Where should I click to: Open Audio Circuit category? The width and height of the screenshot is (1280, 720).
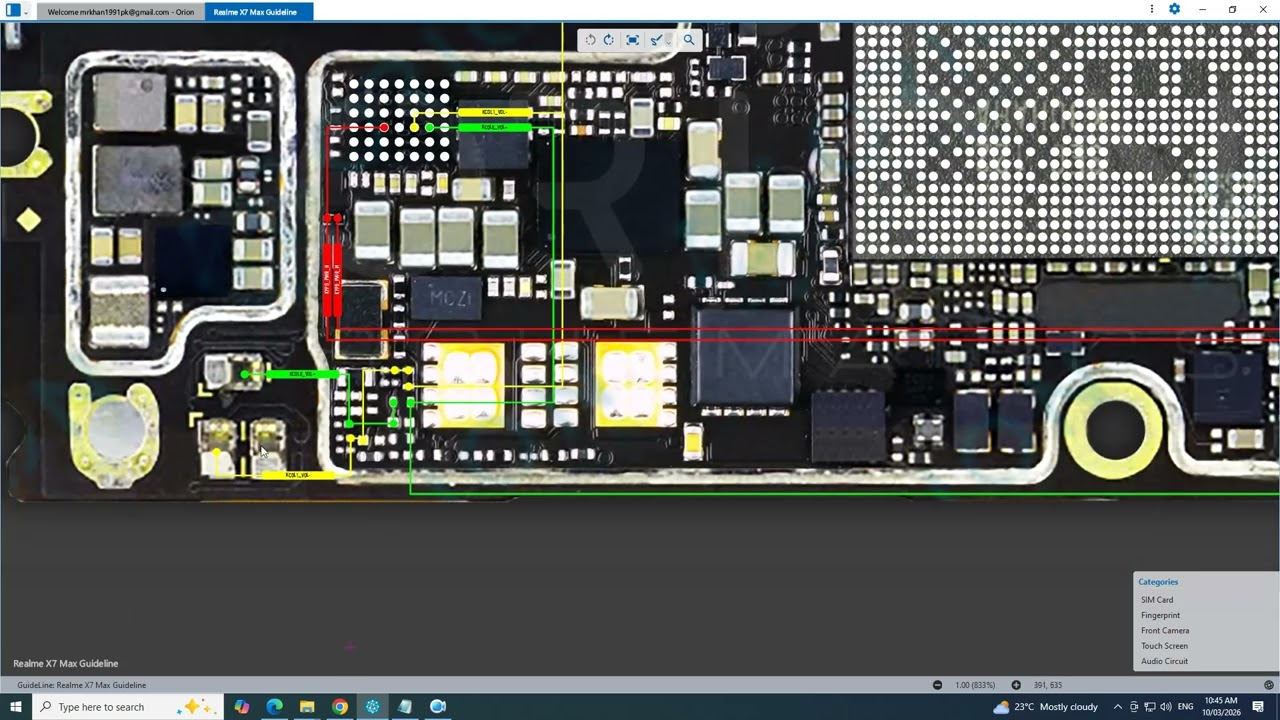tap(1164, 661)
